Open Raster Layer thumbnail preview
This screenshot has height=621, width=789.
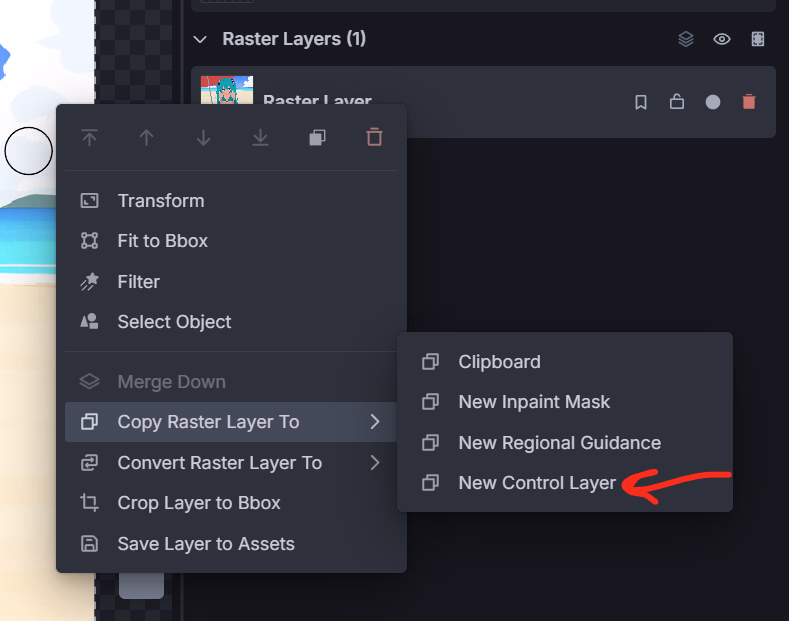pyautogui.click(x=227, y=91)
